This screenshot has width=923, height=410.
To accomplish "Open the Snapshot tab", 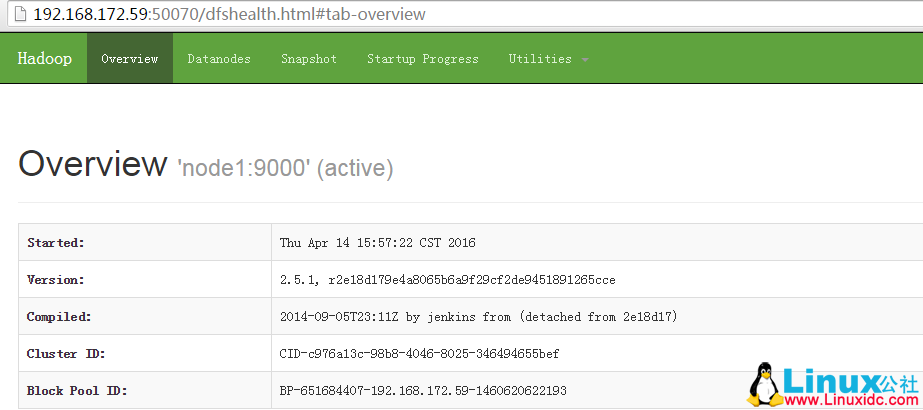I will (x=309, y=59).
